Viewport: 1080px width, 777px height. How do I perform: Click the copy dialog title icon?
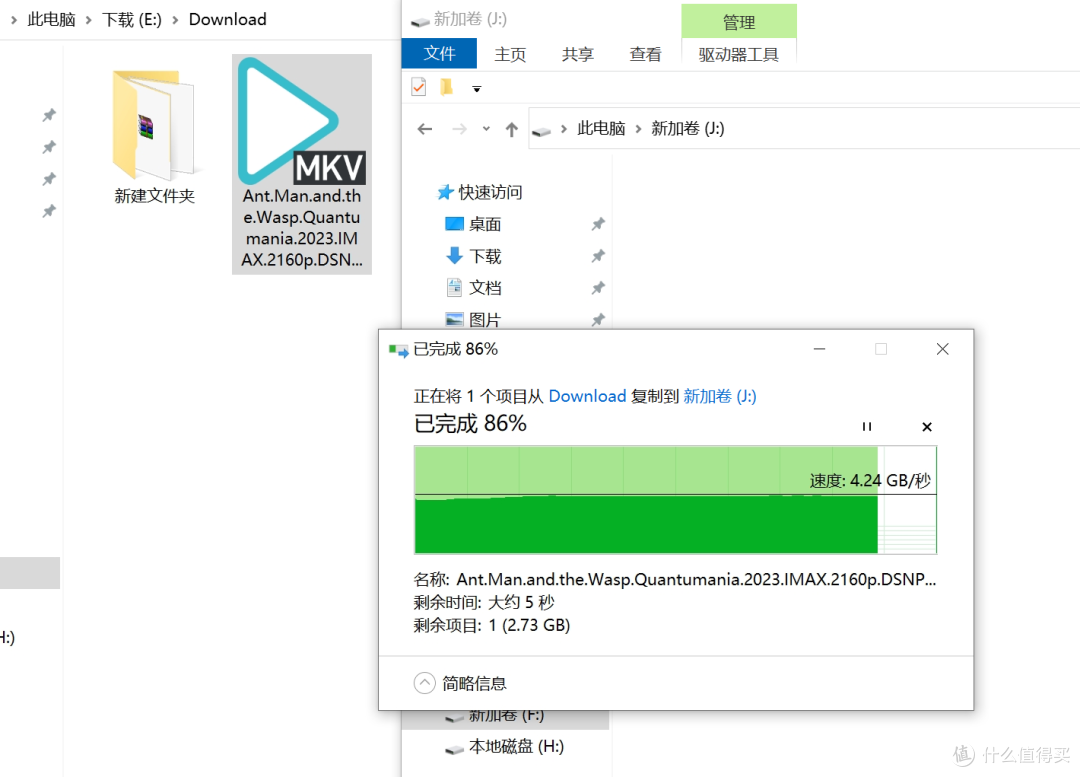coord(398,351)
